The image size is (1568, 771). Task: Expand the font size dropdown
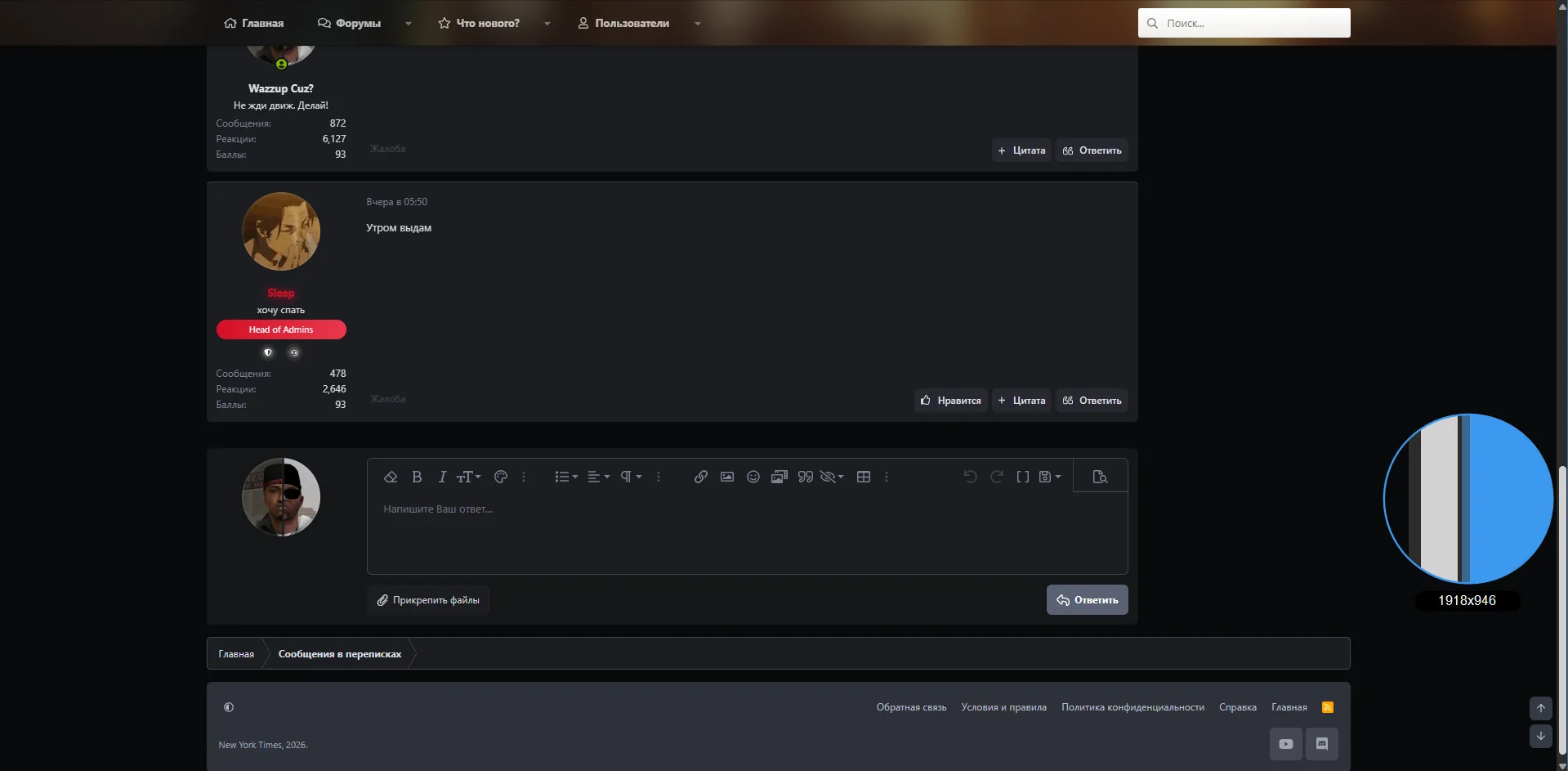[x=469, y=477]
